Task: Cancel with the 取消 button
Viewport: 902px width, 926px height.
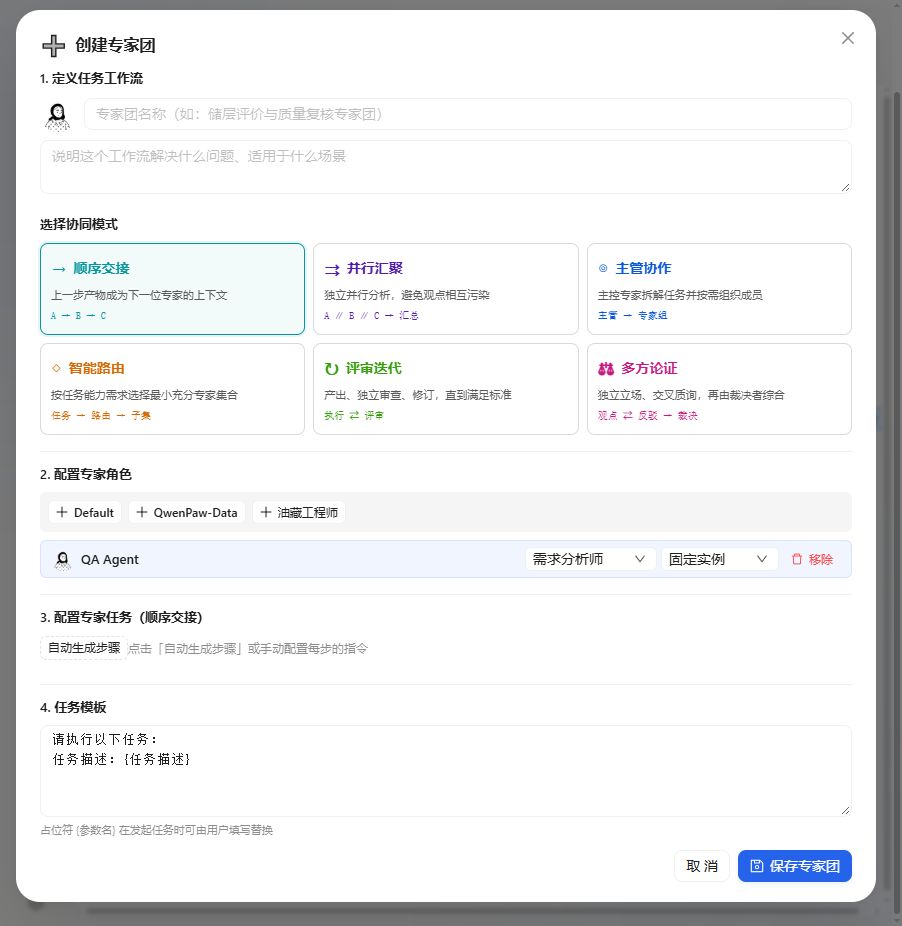Action: (702, 866)
